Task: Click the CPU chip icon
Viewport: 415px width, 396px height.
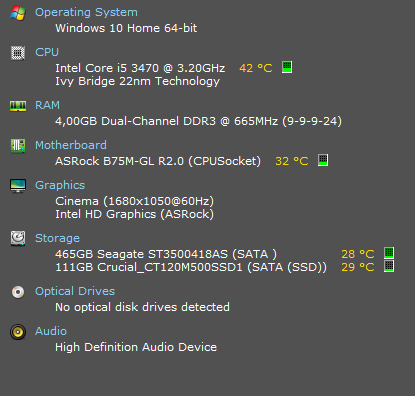Action: pyautogui.click(x=18, y=53)
